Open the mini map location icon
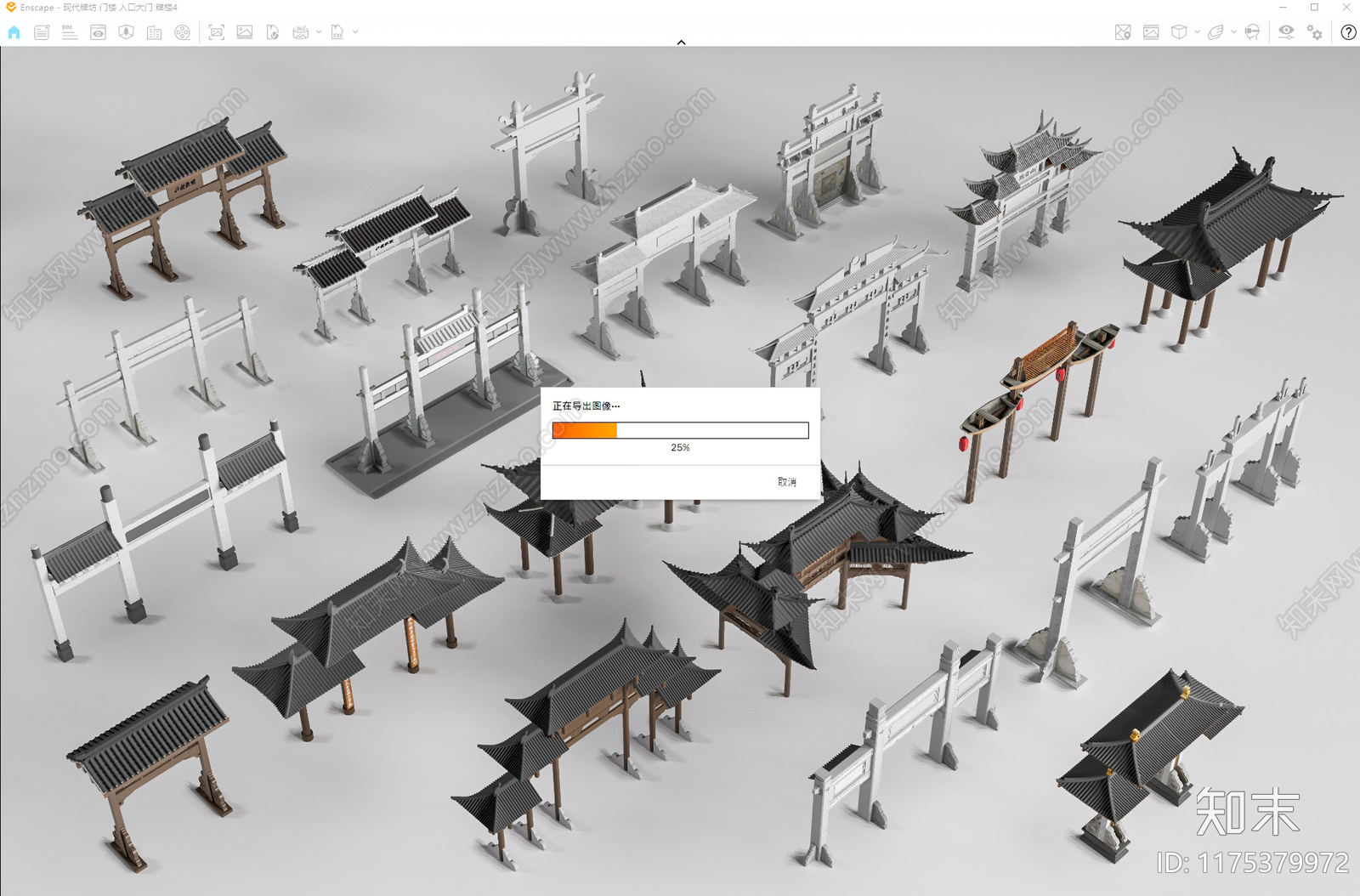The height and width of the screenshot is (896, 1360). point(1123,32)
